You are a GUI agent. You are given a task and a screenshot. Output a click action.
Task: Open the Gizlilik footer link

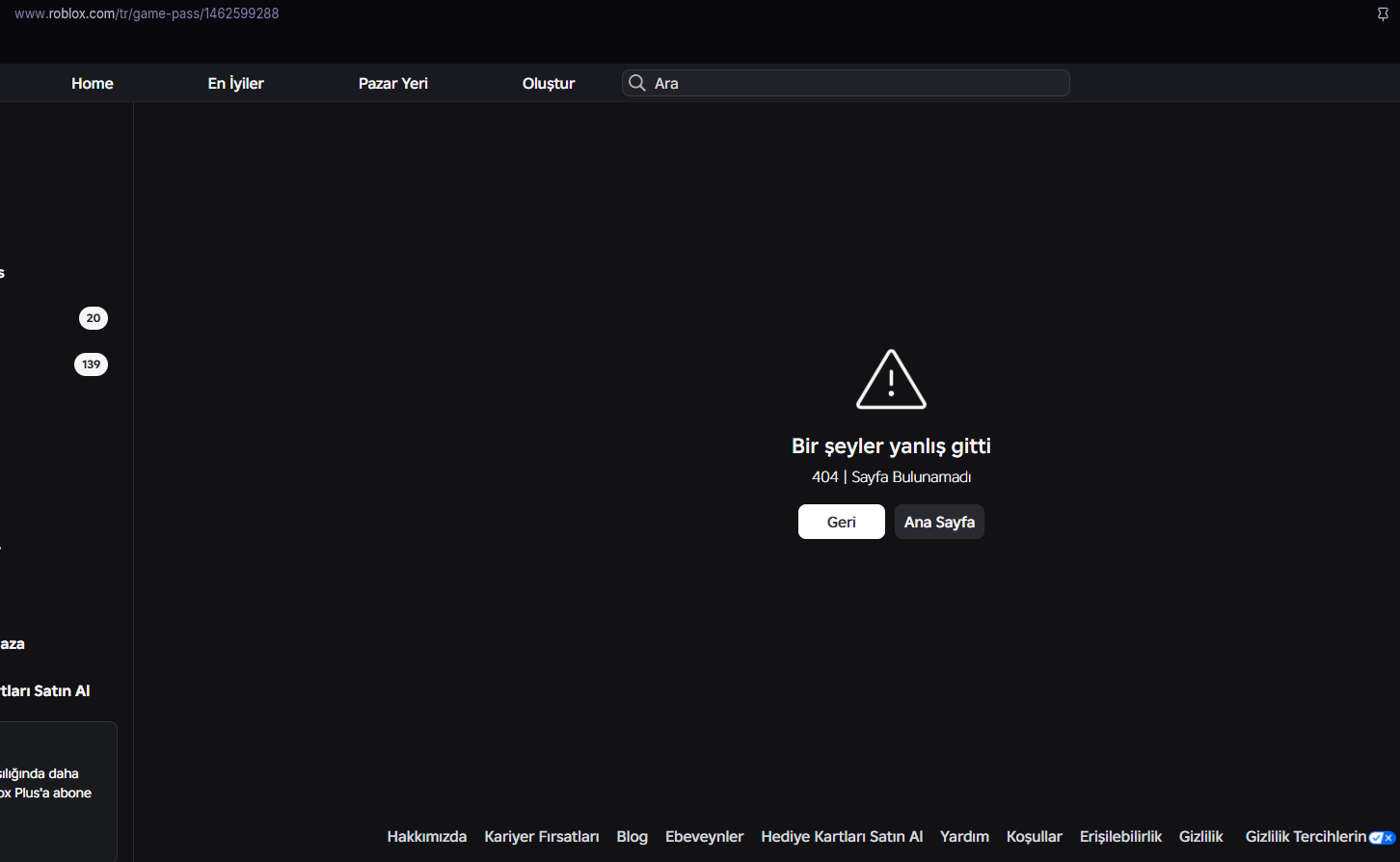pos(1201,837)
